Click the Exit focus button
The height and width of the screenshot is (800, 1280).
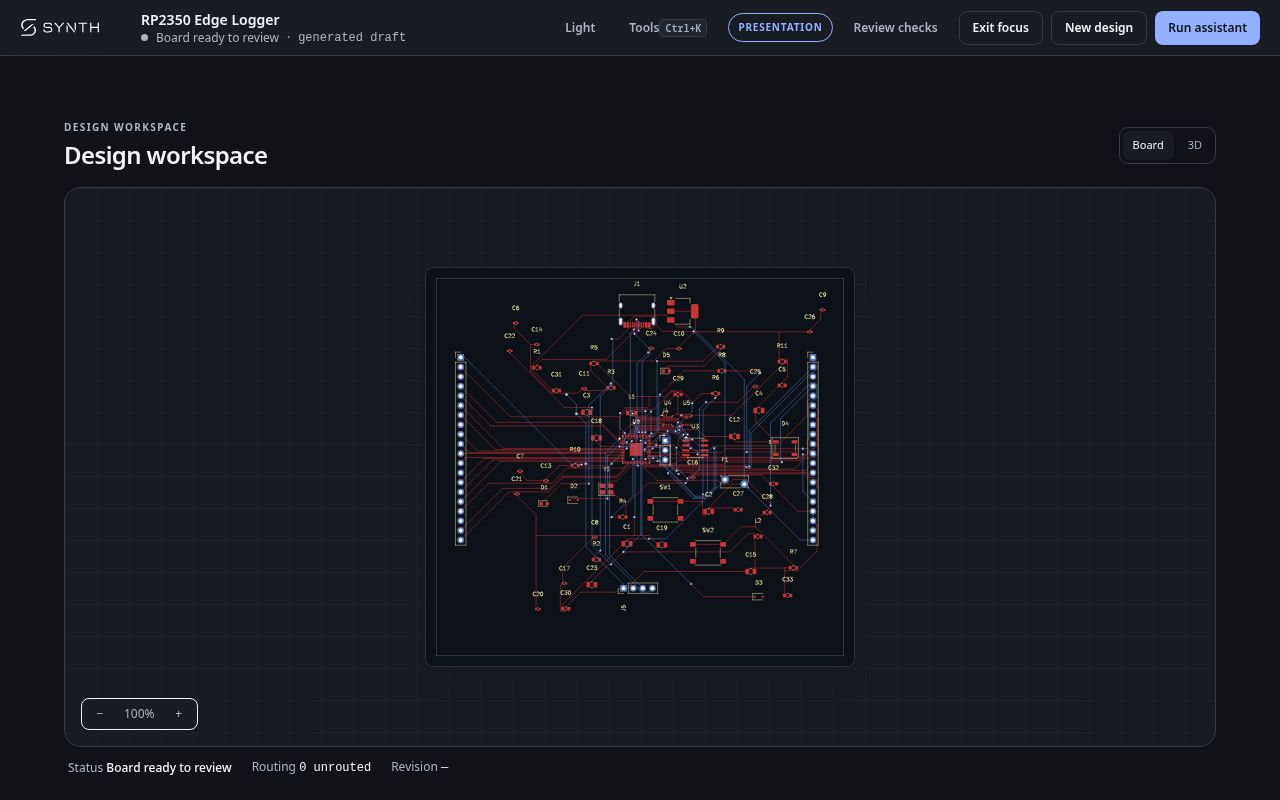[1000, 27]
